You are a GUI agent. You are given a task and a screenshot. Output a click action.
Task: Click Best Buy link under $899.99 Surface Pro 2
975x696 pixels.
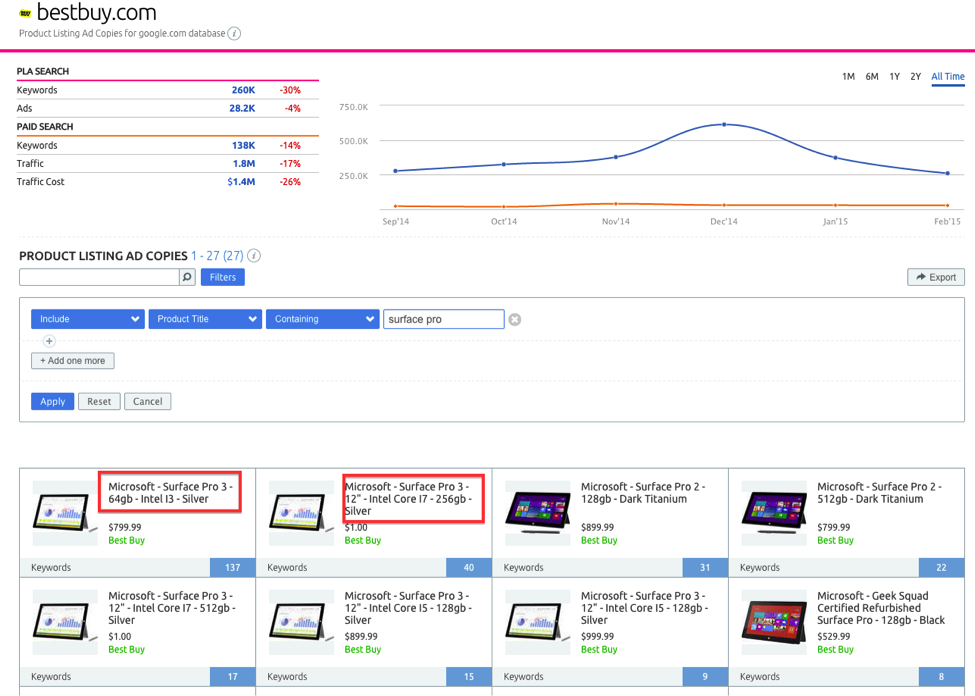(x=599, y=541)
